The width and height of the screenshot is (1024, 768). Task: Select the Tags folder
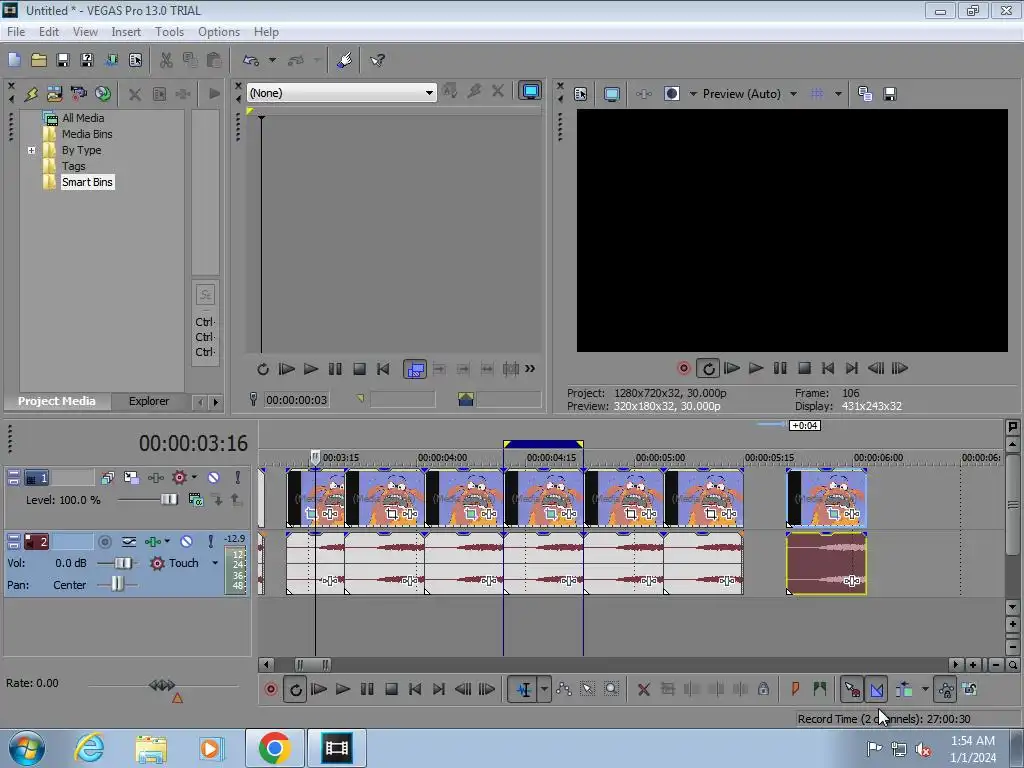[x=73, y=166]
